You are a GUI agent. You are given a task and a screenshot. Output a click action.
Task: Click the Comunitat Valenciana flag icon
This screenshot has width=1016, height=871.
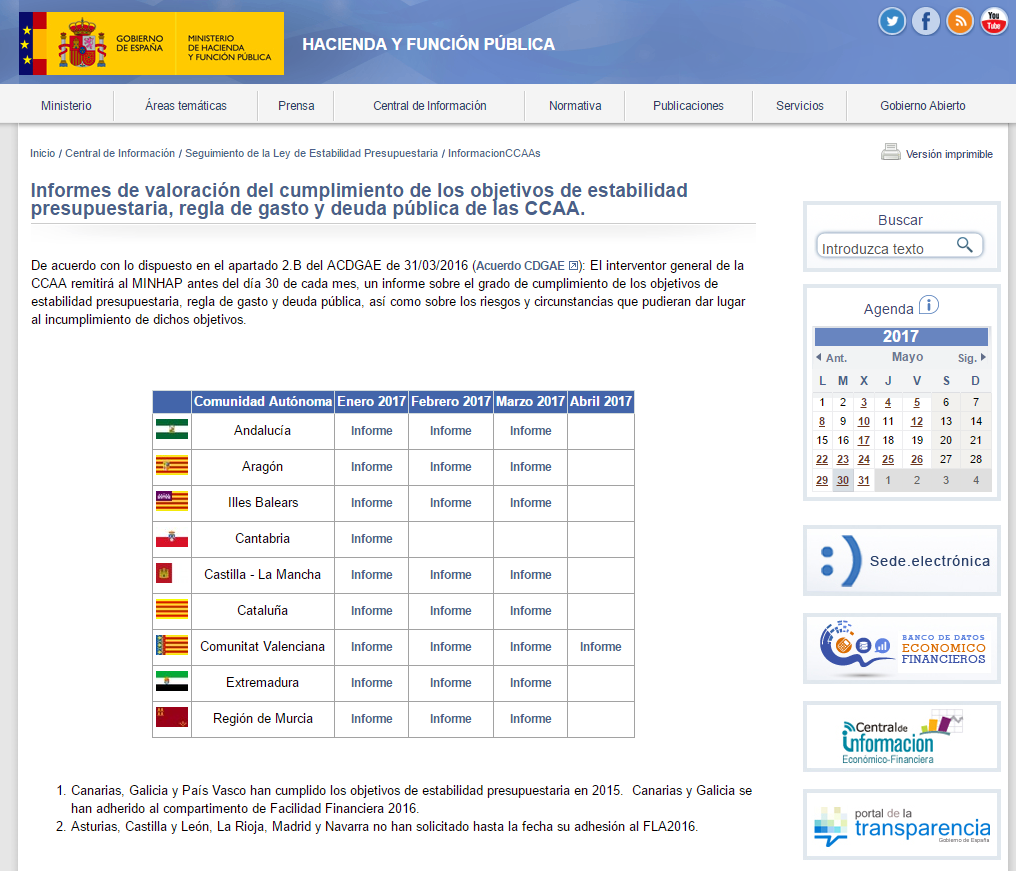172,645
